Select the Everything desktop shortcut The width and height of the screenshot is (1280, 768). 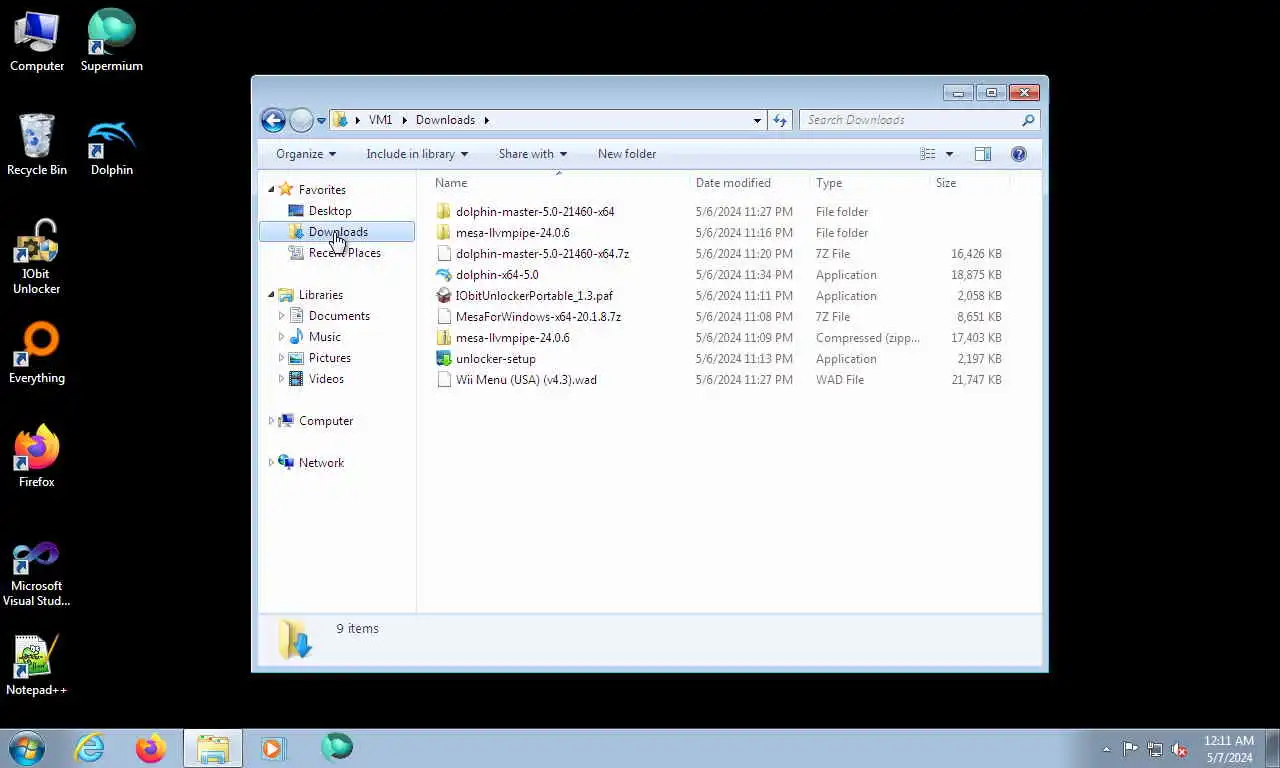click(x=37, y=353)
